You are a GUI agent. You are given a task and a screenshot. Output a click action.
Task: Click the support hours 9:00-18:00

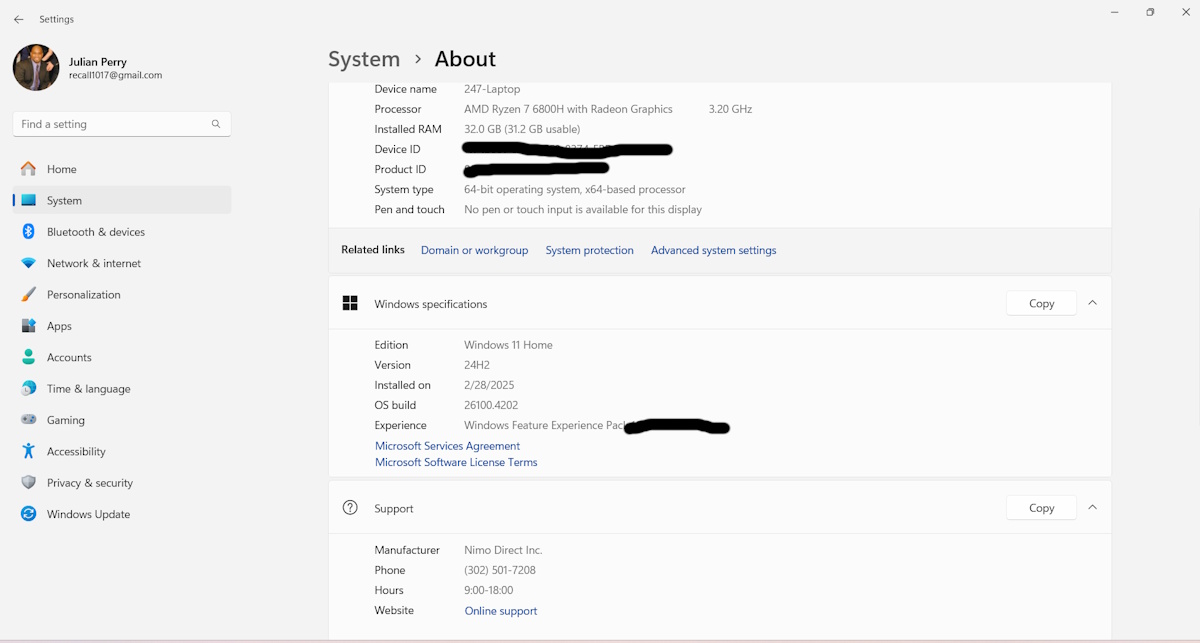(x=489, y=590)
